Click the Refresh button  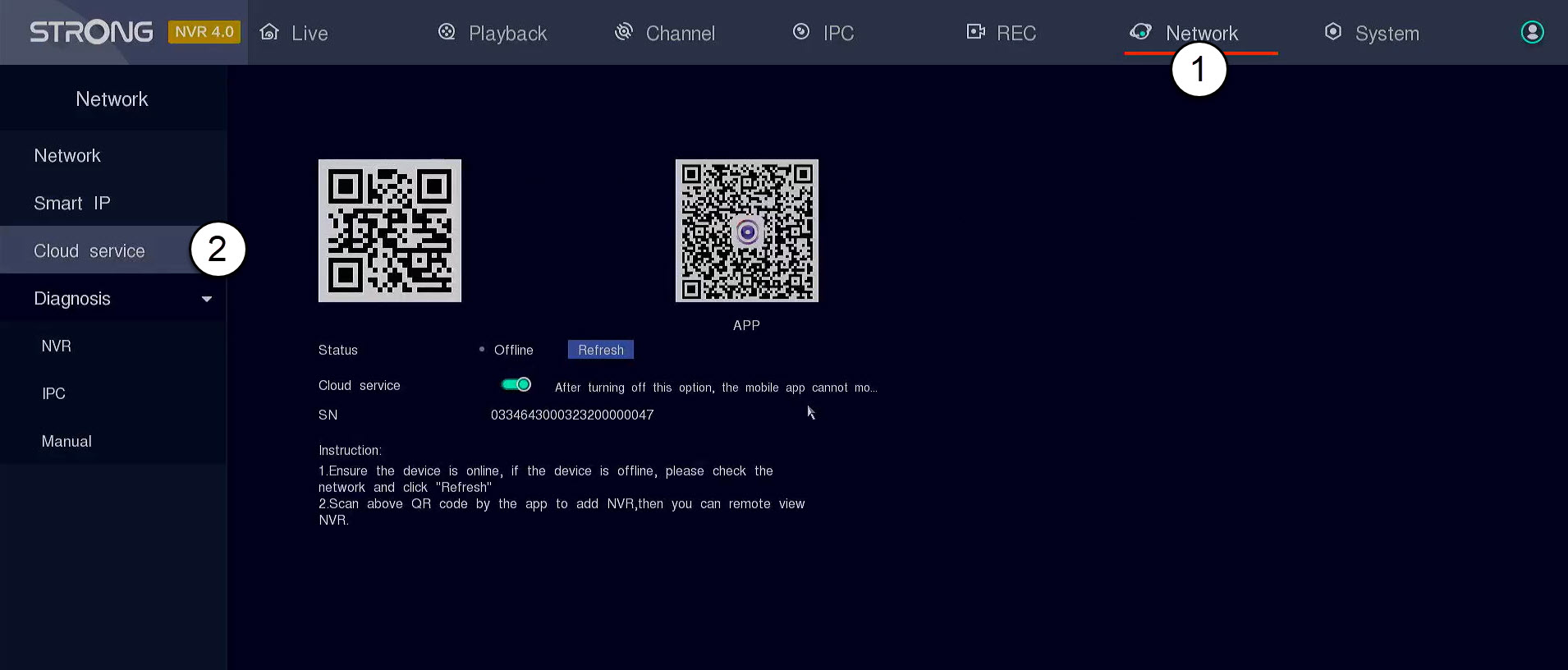601,350
